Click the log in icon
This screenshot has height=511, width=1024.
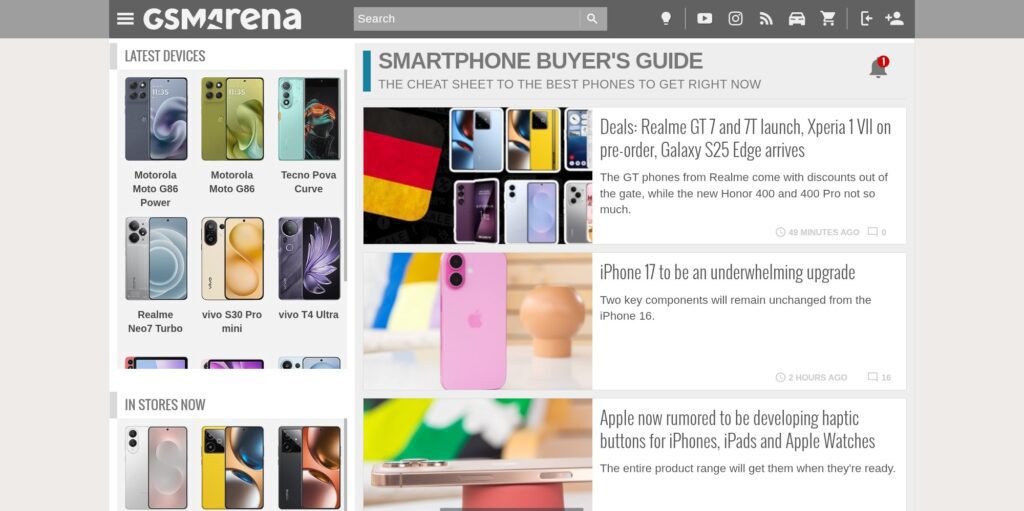867,19
